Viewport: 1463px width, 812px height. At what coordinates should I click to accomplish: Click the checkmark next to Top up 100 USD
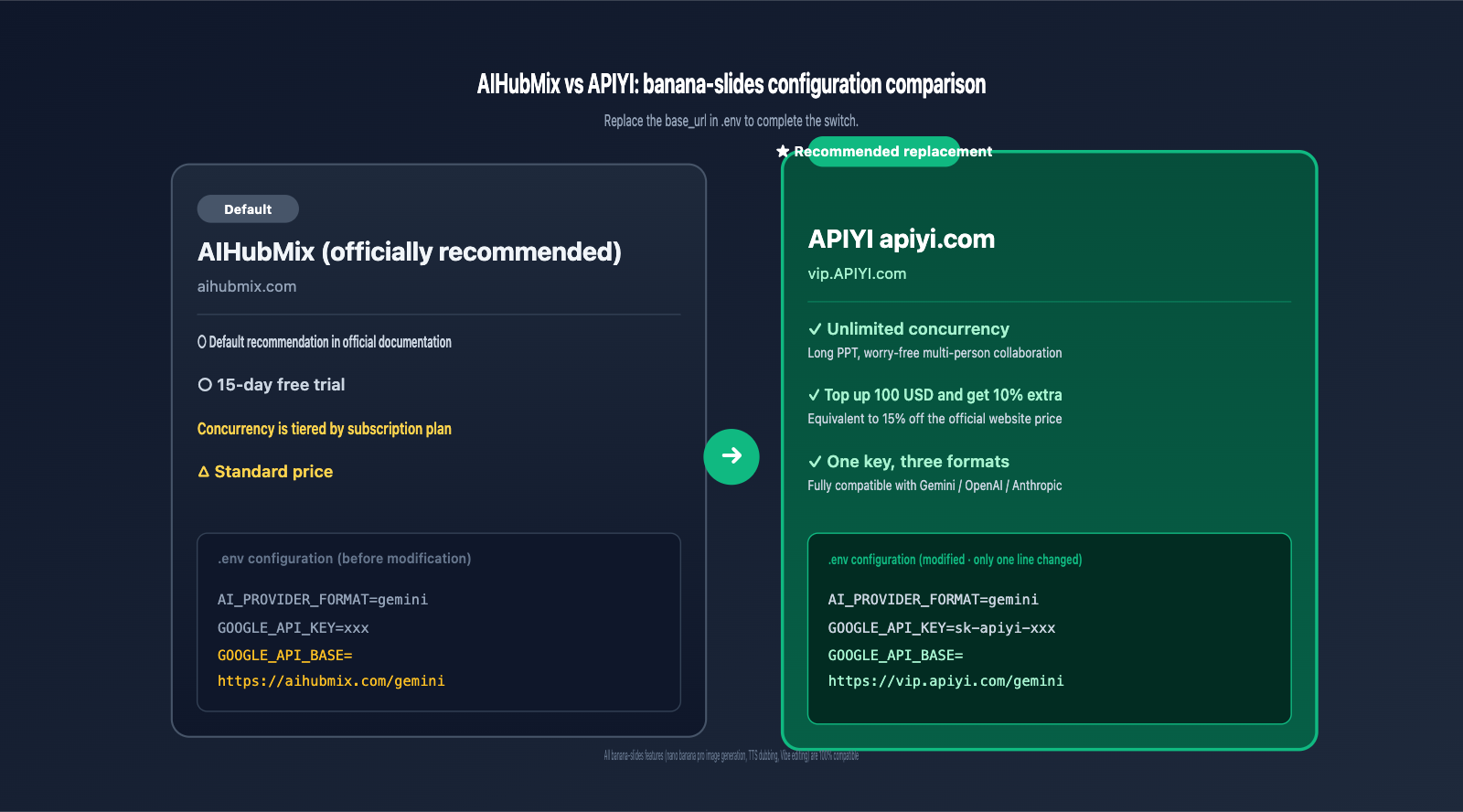coord(814,395)
